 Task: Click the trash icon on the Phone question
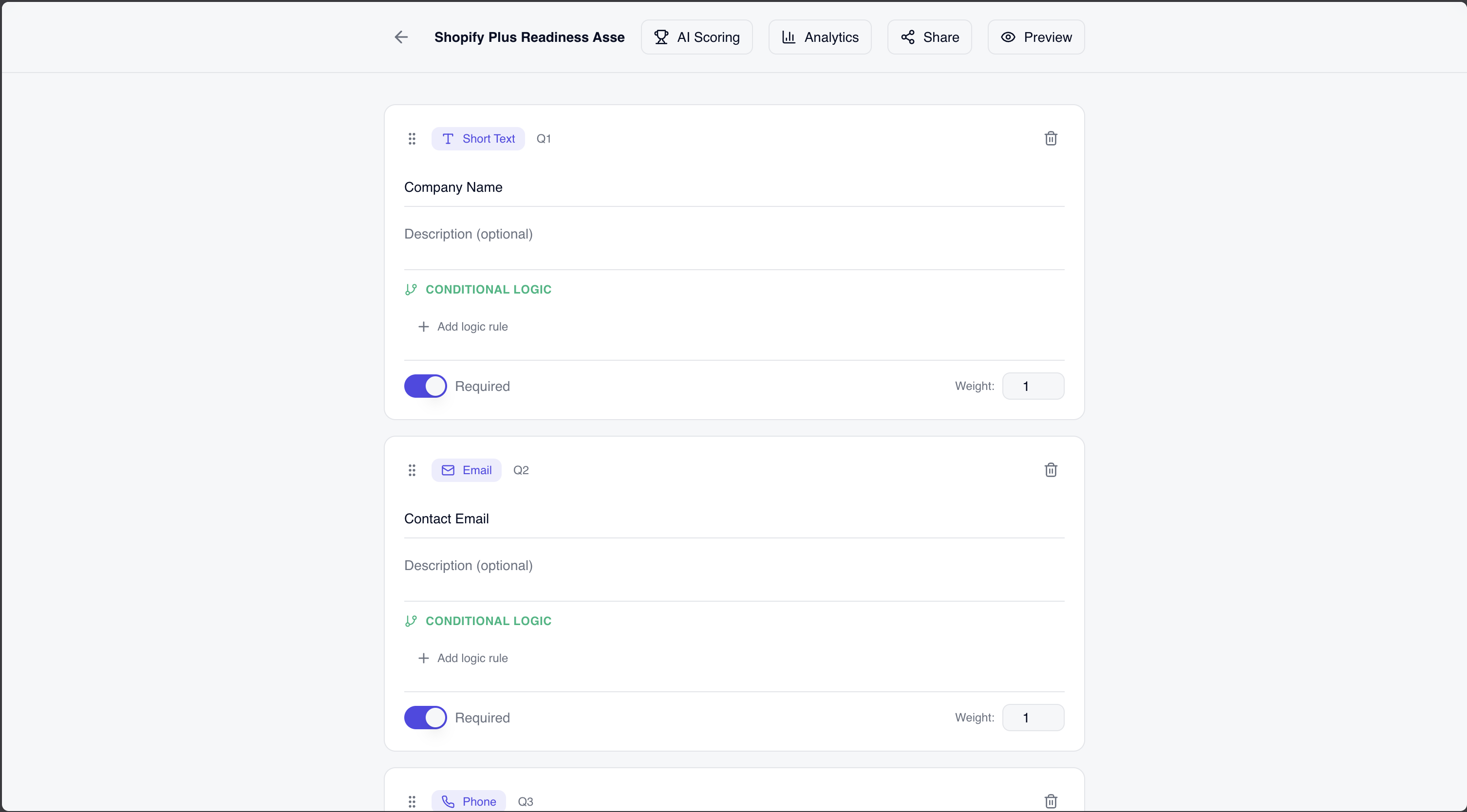pos(1050,801)
